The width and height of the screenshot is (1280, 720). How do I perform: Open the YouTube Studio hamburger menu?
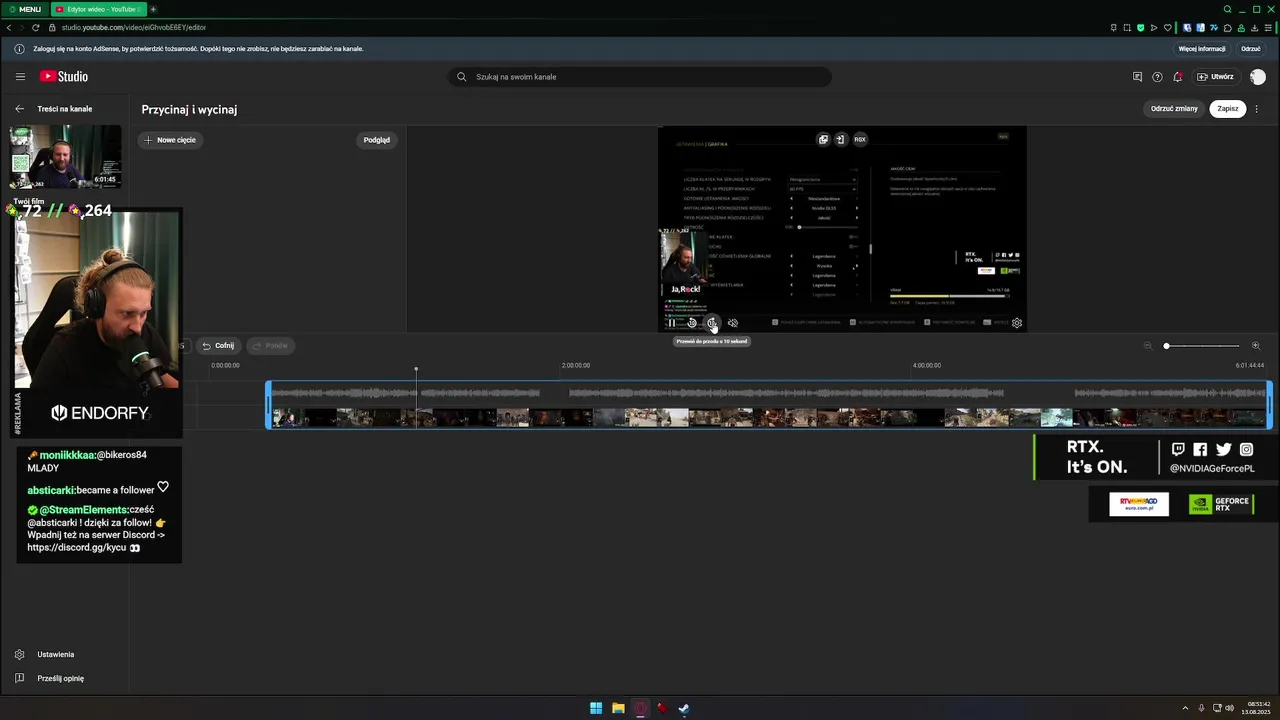pos(20,77)
